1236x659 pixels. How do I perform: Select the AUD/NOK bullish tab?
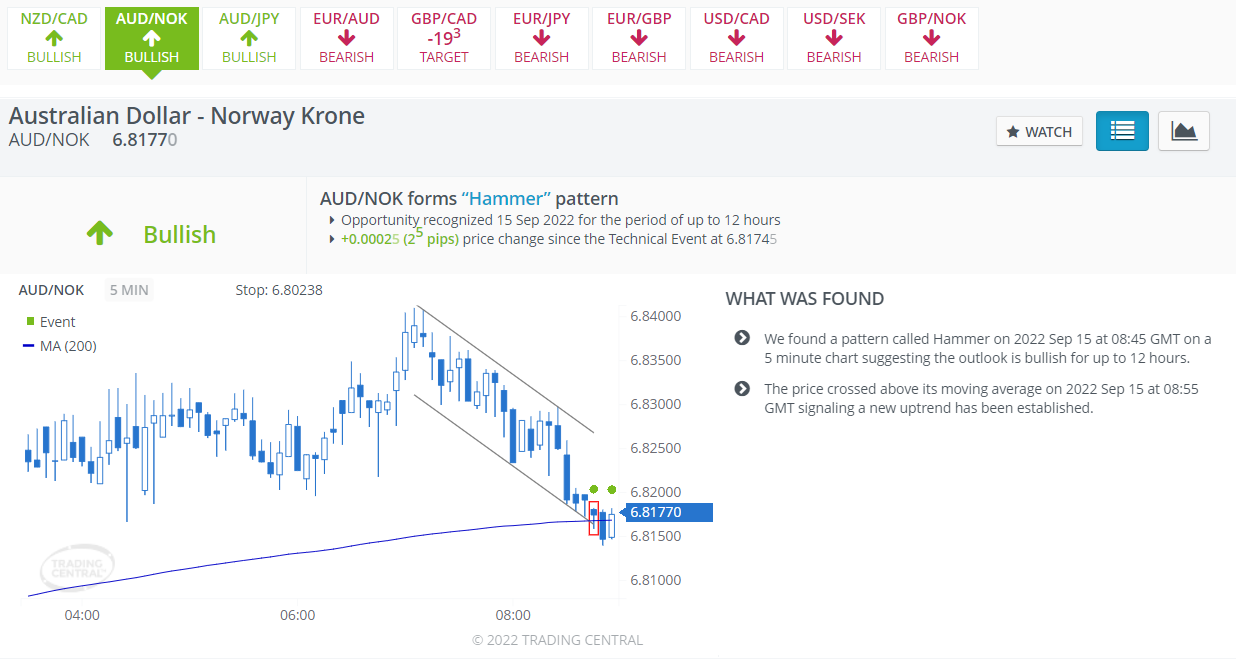152,38
